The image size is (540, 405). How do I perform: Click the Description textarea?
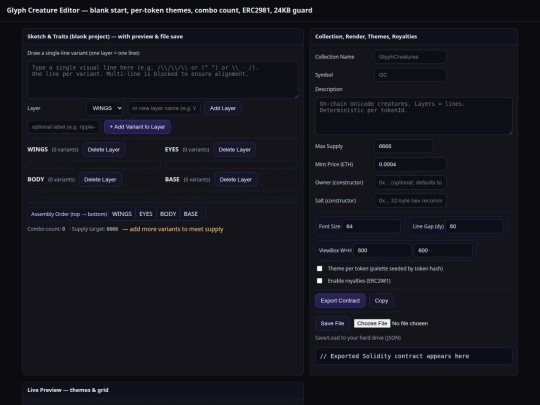(414, 116)
